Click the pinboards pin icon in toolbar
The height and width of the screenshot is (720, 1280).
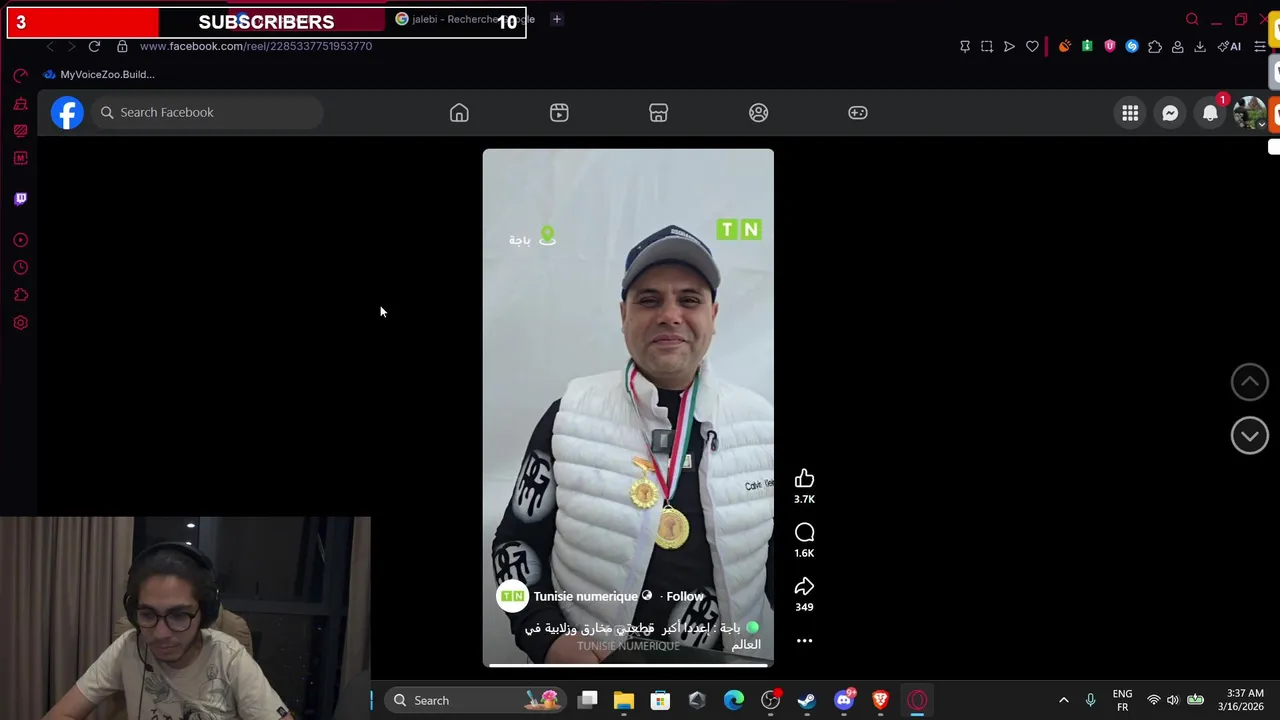[x=965, y=46]
